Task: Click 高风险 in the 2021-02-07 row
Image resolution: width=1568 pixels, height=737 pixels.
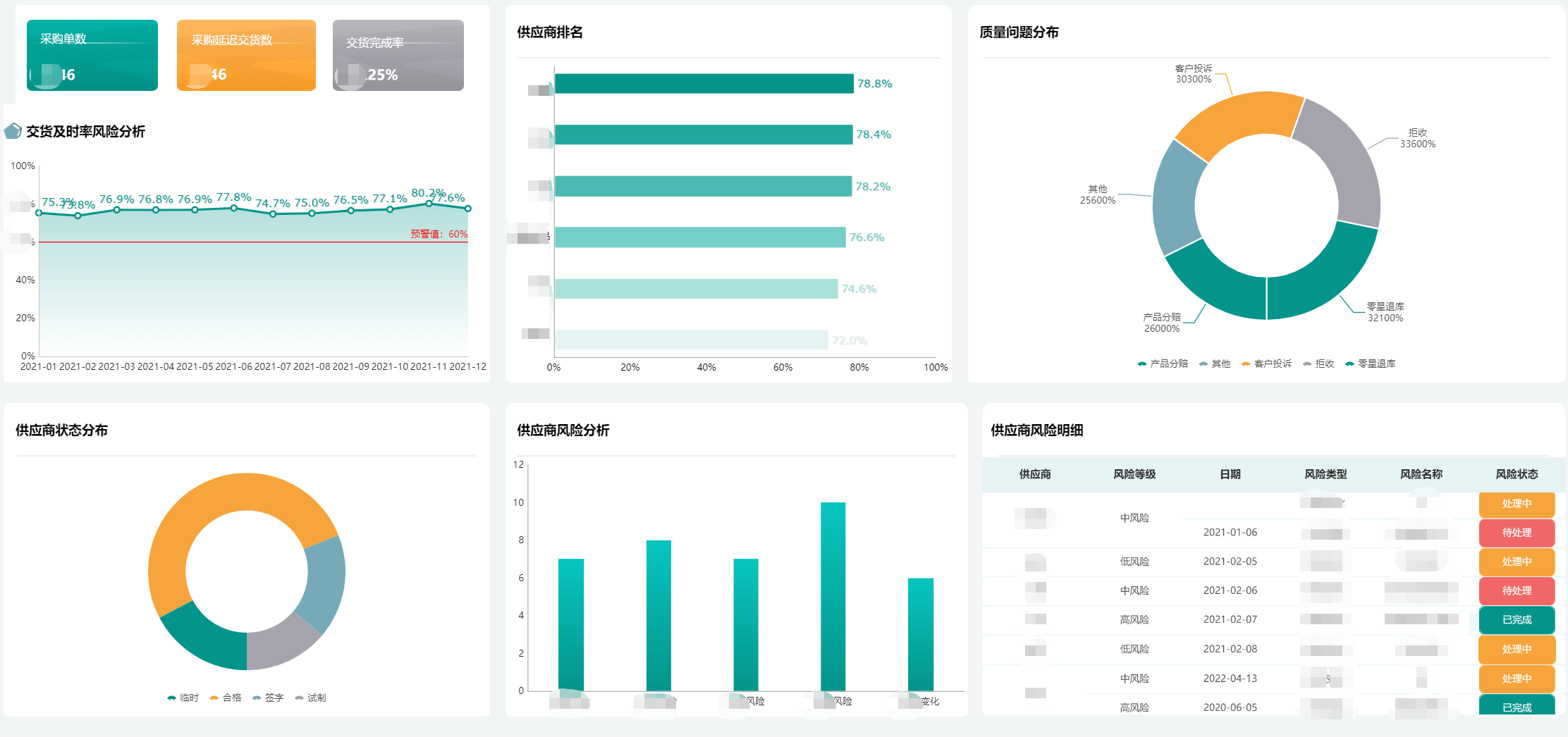Action: click(x=1134, y=619)
